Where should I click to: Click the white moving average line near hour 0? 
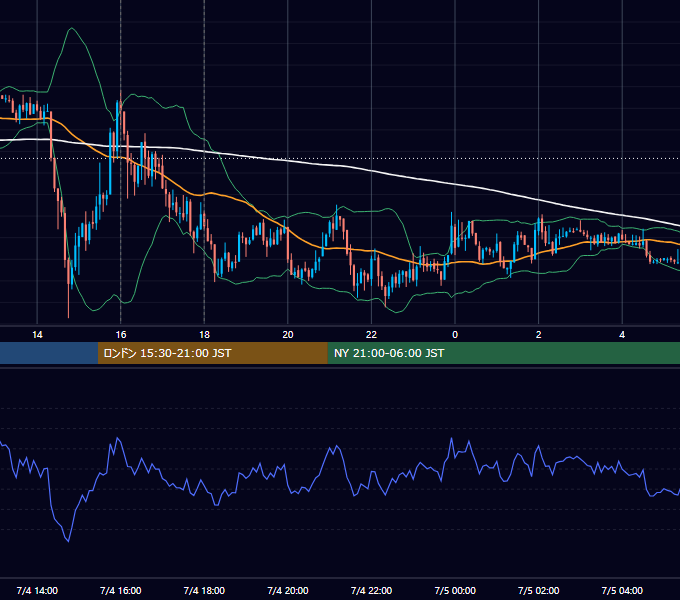[455, 185]
